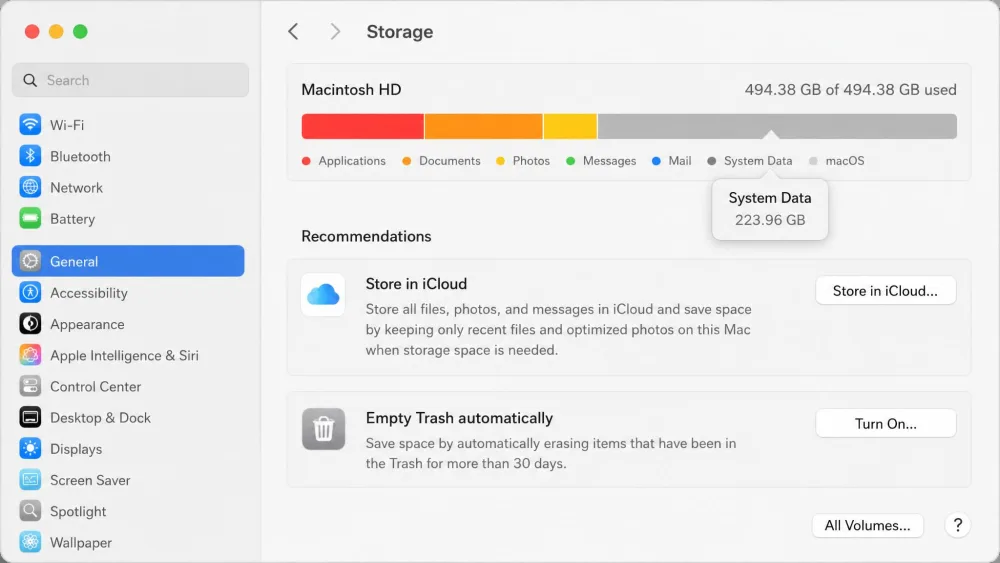This screenshot has width=1000, height=563.
Task: Click the Accessibility icon
Action: click(30, 292)
